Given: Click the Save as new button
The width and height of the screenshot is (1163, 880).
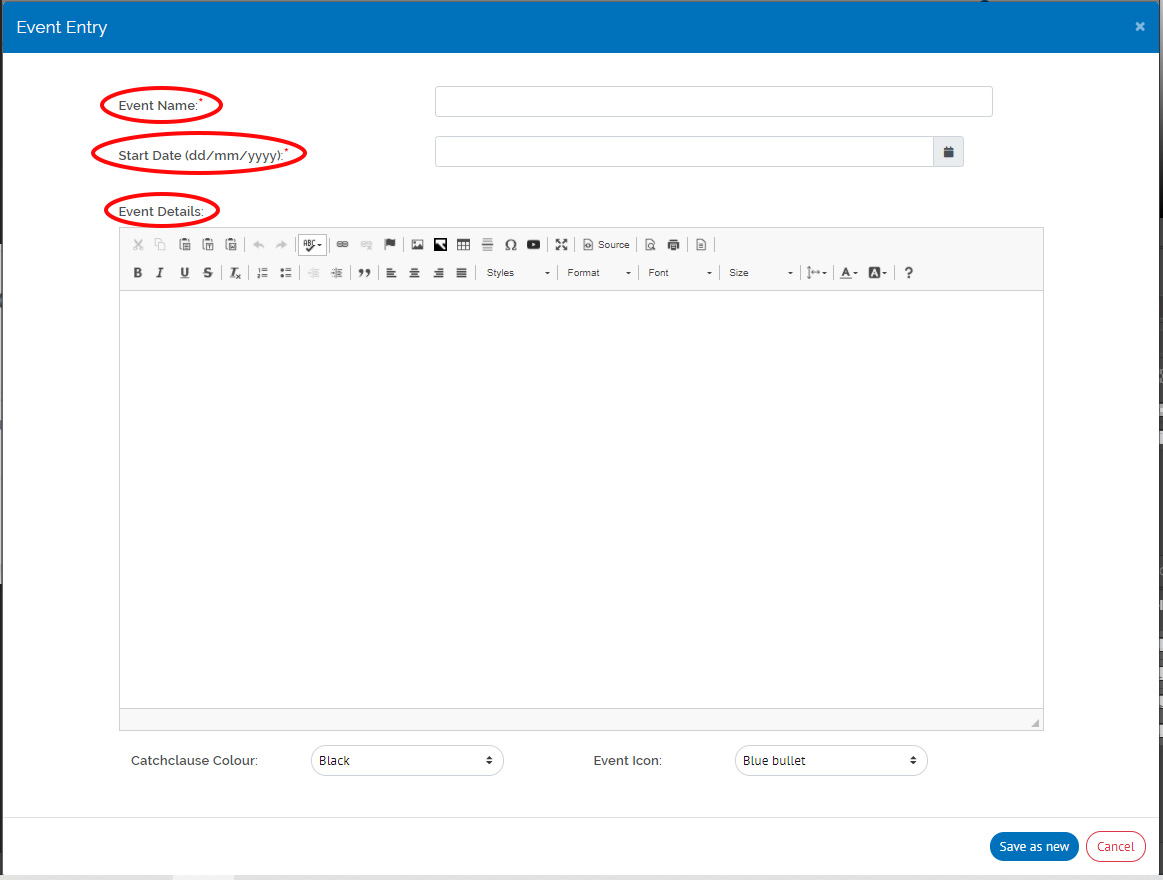Looking at the screenshot, I should 1034,847.
